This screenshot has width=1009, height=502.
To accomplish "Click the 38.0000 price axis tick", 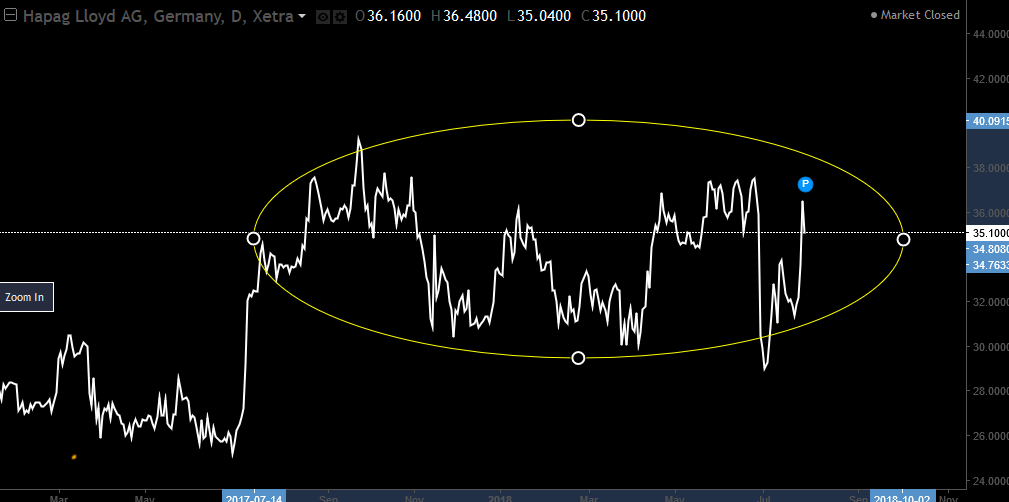I will click(x=991, y=168).
